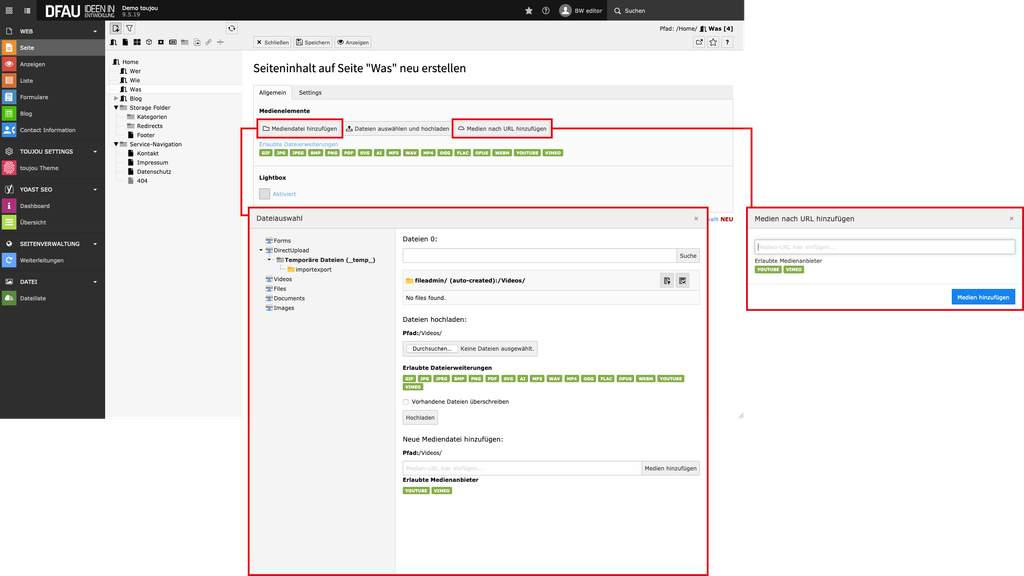Viewport: 1024px width, 576px height.
Task: Click the help question mark button
Action: [545, 10]
